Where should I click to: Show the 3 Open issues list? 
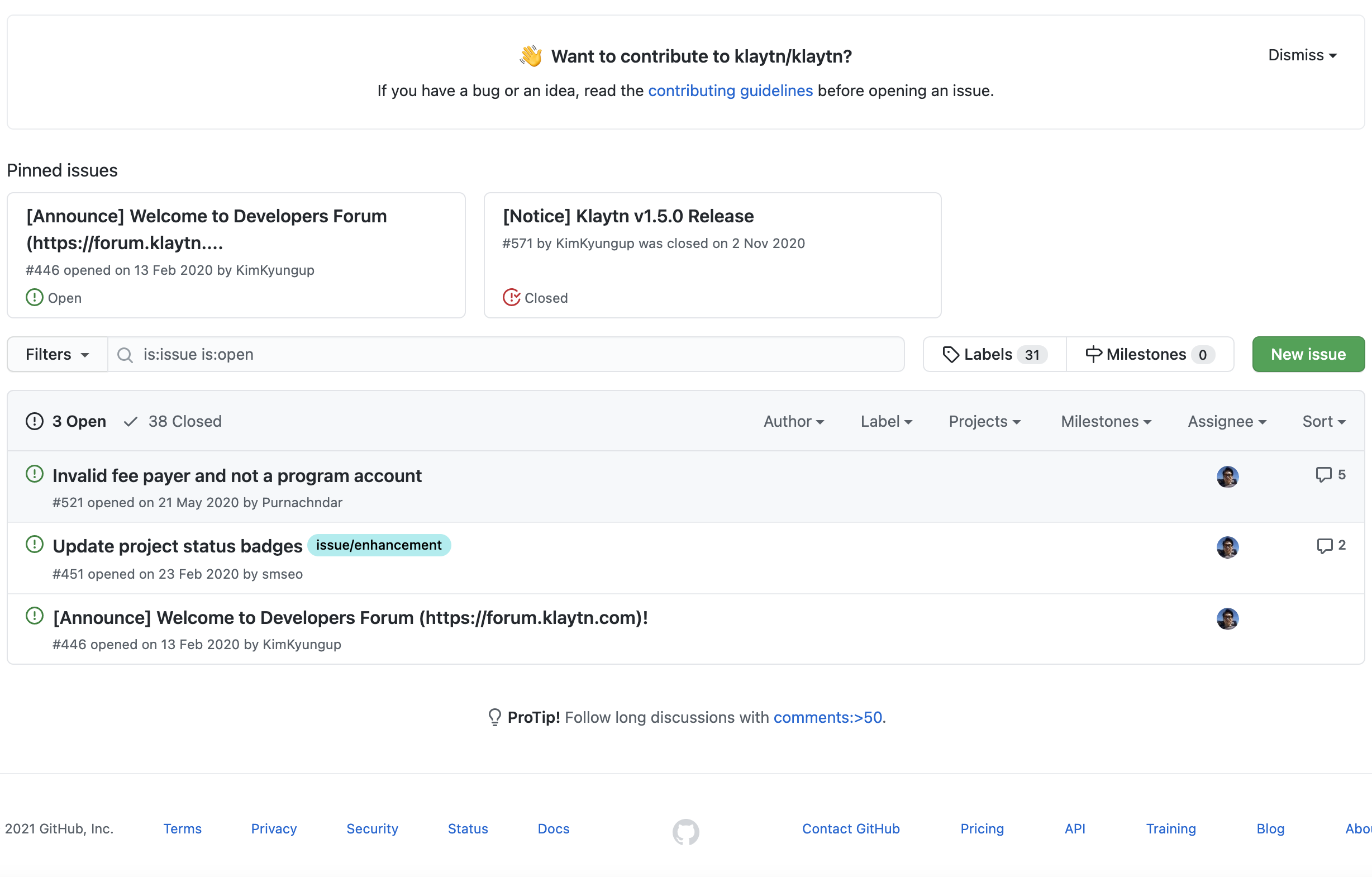tap(66, 421)
